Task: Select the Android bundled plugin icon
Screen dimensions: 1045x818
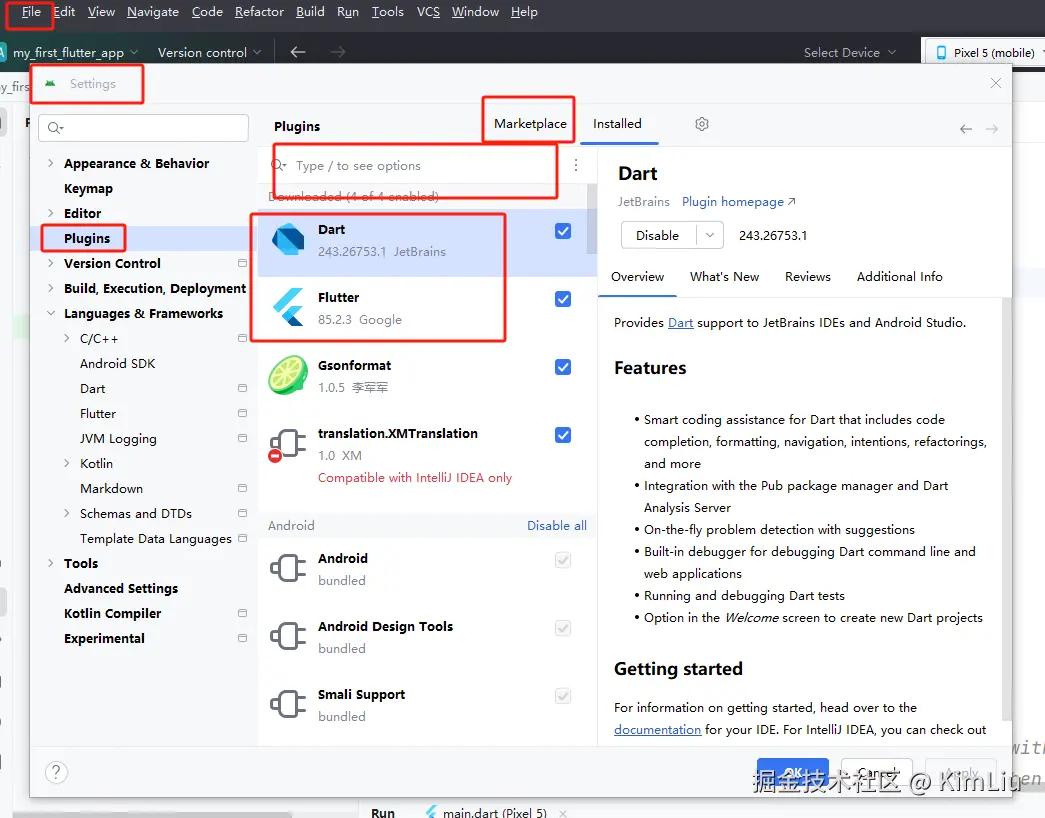Action: pos(288,569)
